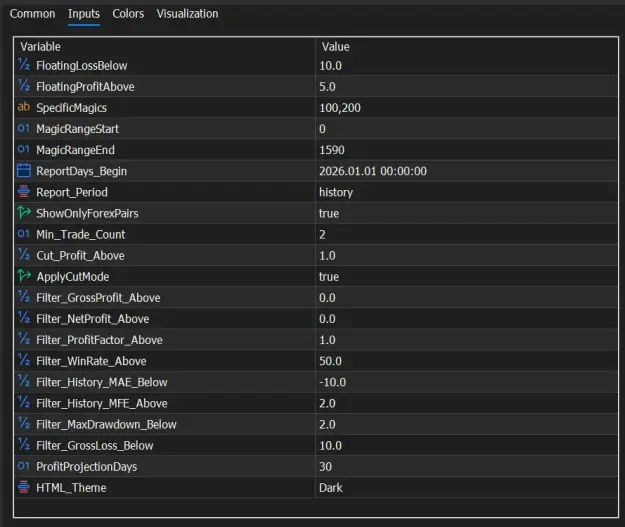
Task: Click the Variable column header
Action: tap(40, 47)
